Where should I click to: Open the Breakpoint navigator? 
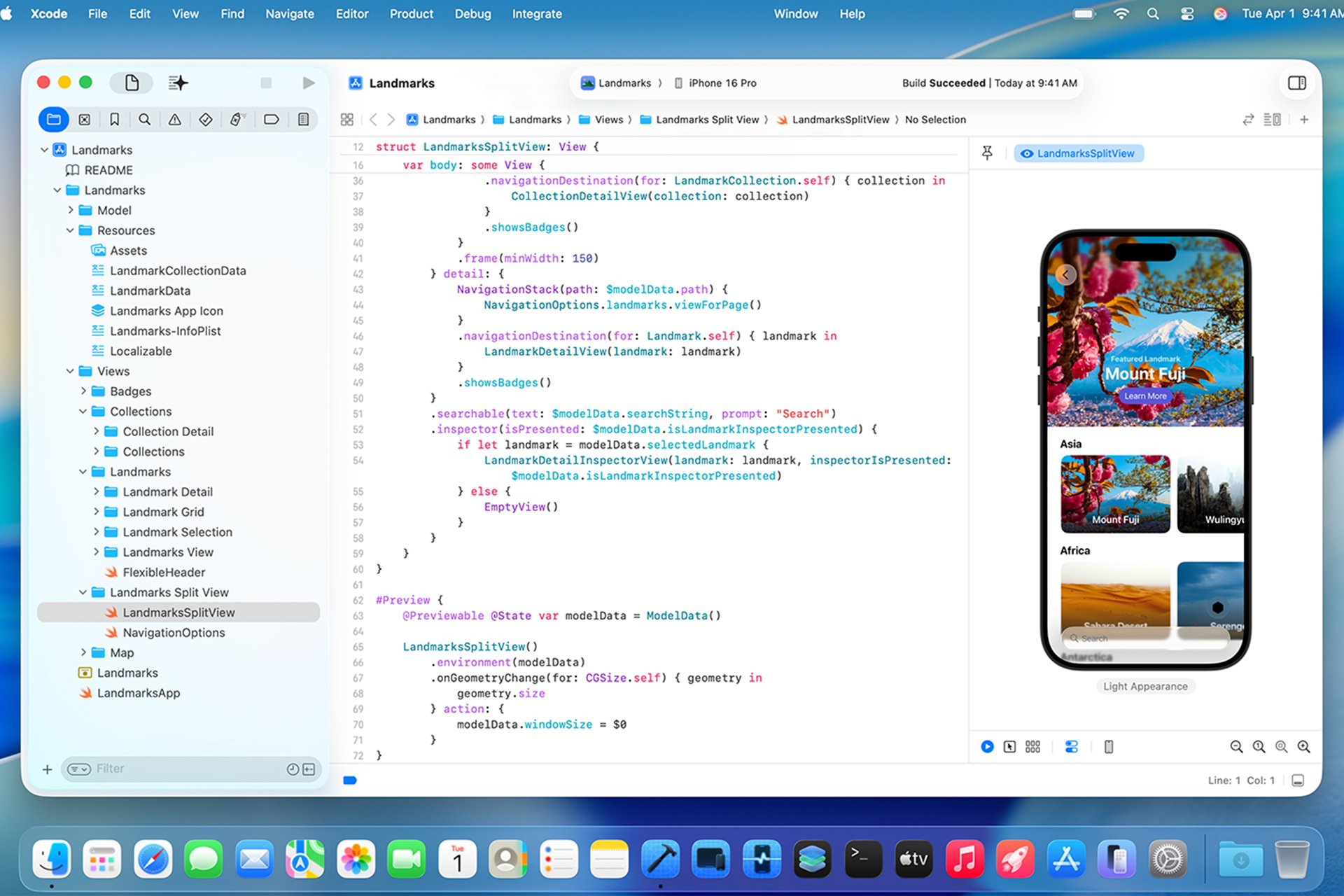coord(271,120)
